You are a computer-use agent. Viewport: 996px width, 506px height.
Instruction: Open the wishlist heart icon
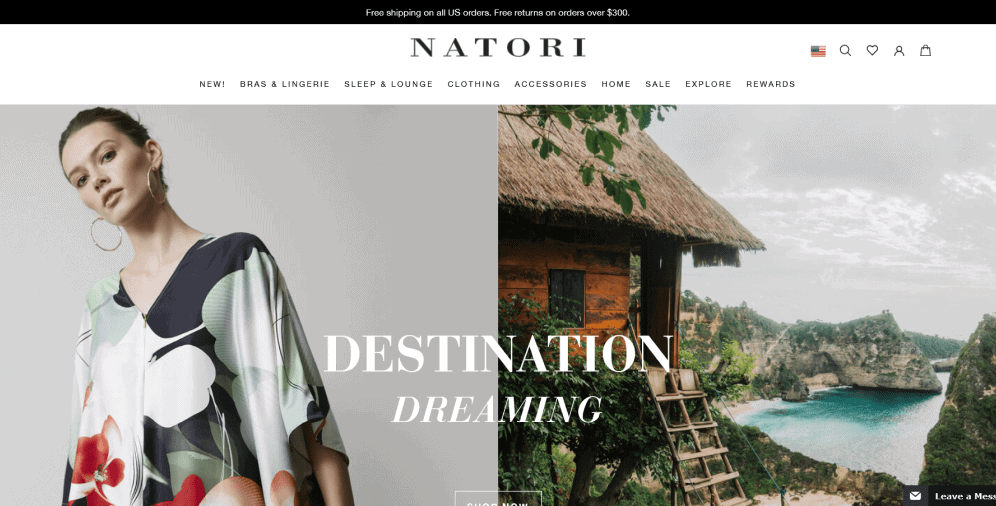tap(872, 50)
